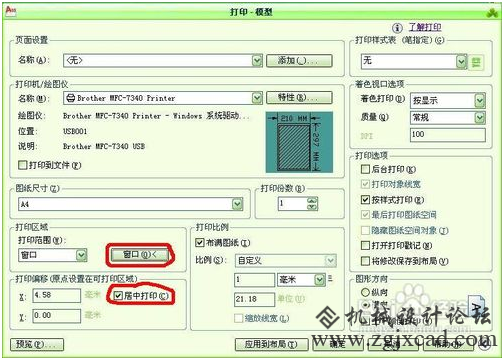The height and width of the screenshot is (360, 504).
Task: Open the 打印范围 窗口 dropdown
Action: (x=81, y=255)
